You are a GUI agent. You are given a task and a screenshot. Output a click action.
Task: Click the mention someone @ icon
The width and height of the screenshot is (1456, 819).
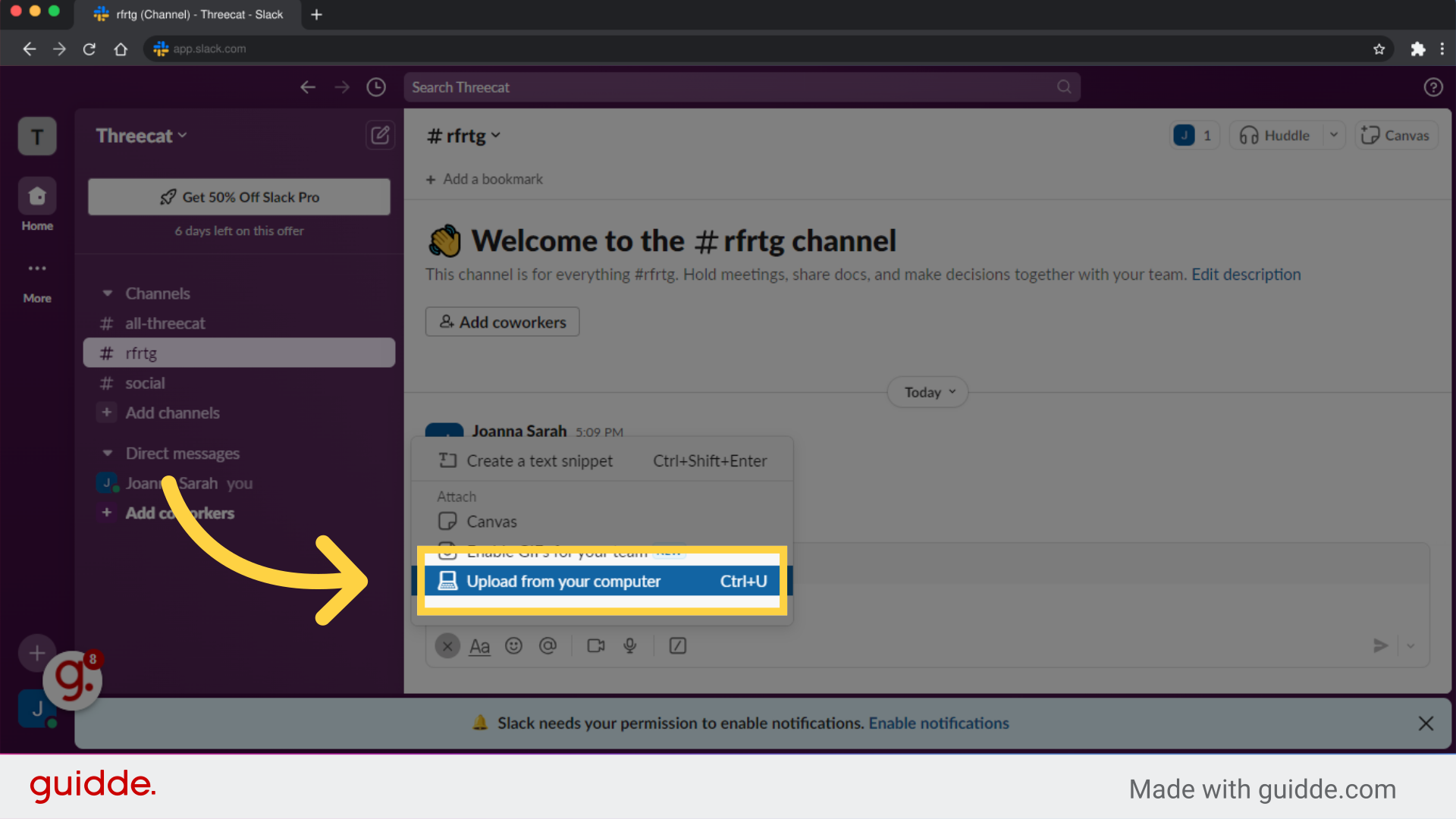[x=548, y=645]
